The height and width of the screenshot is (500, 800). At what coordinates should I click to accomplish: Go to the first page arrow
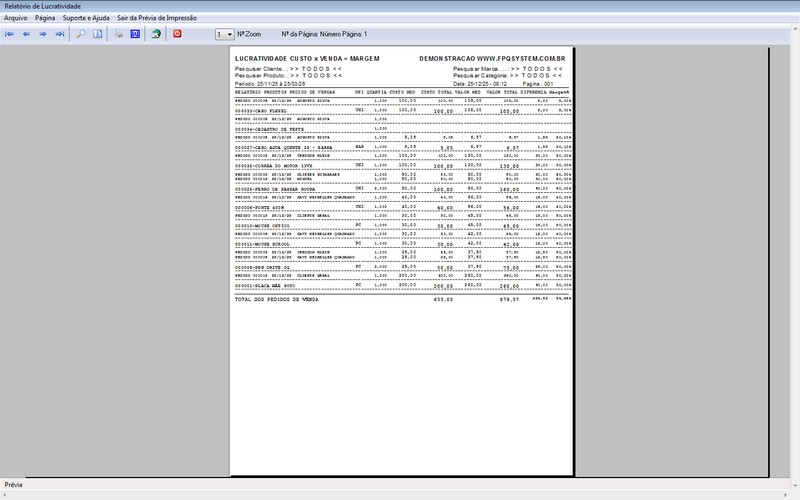click(x=10, y=34)
